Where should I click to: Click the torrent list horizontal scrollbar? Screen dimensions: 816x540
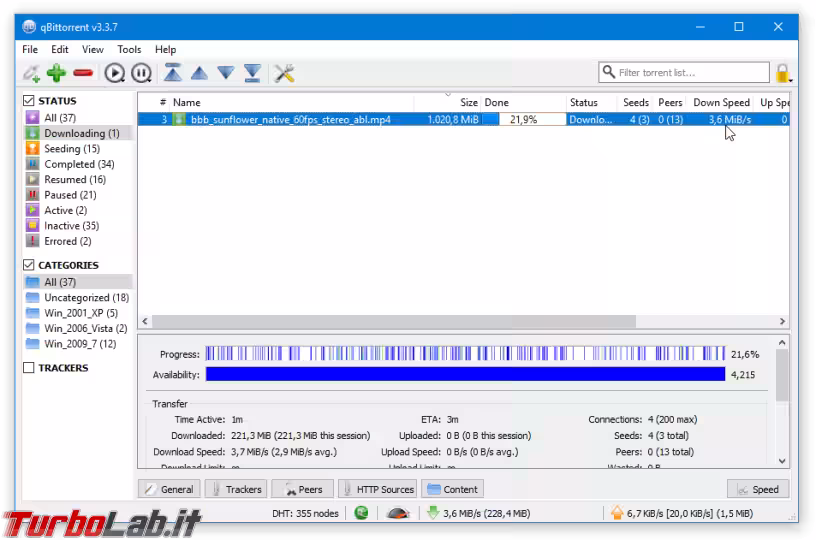[x=394, y=322]
